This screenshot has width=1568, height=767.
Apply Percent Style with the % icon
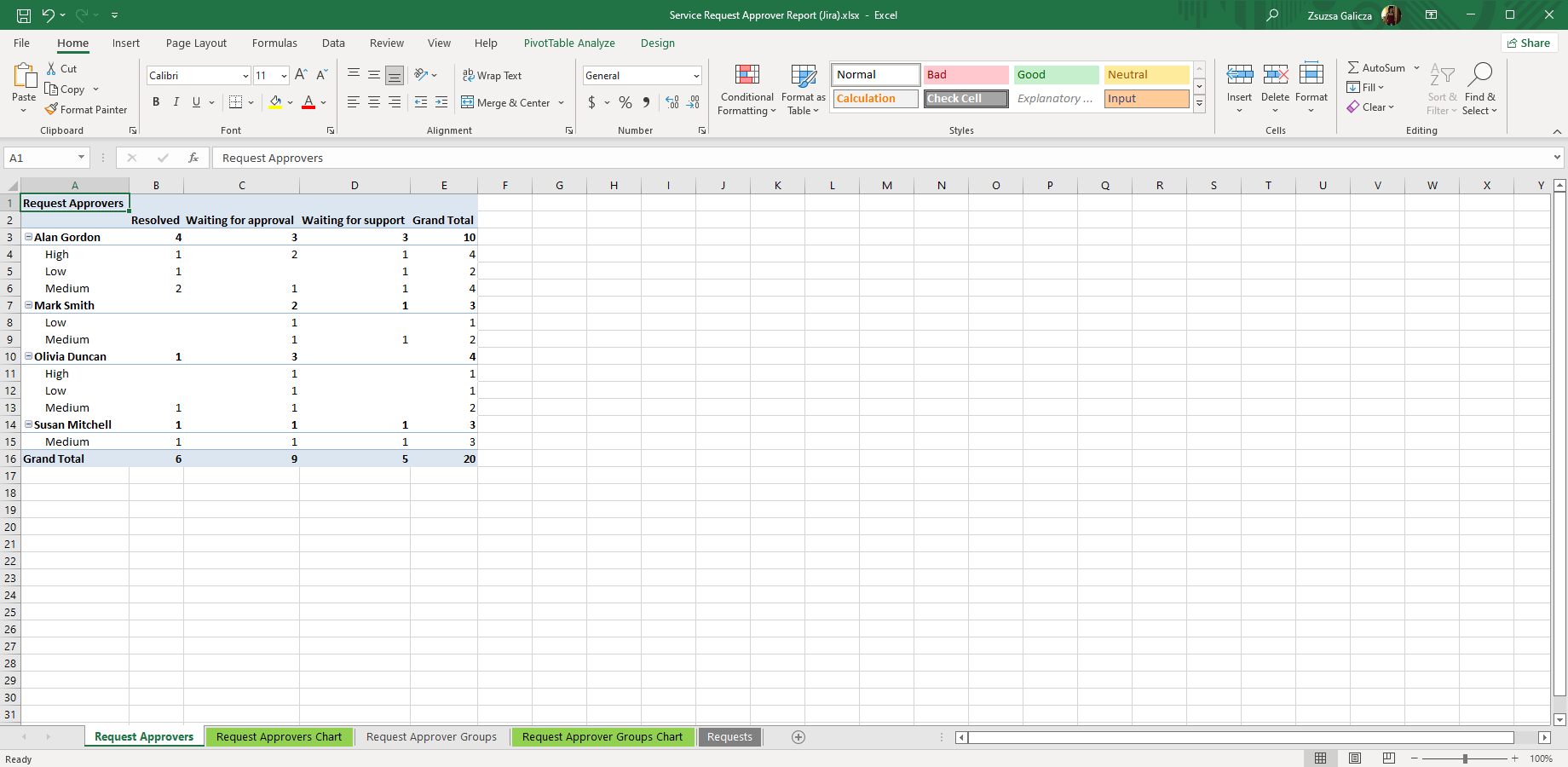point(625,102)
